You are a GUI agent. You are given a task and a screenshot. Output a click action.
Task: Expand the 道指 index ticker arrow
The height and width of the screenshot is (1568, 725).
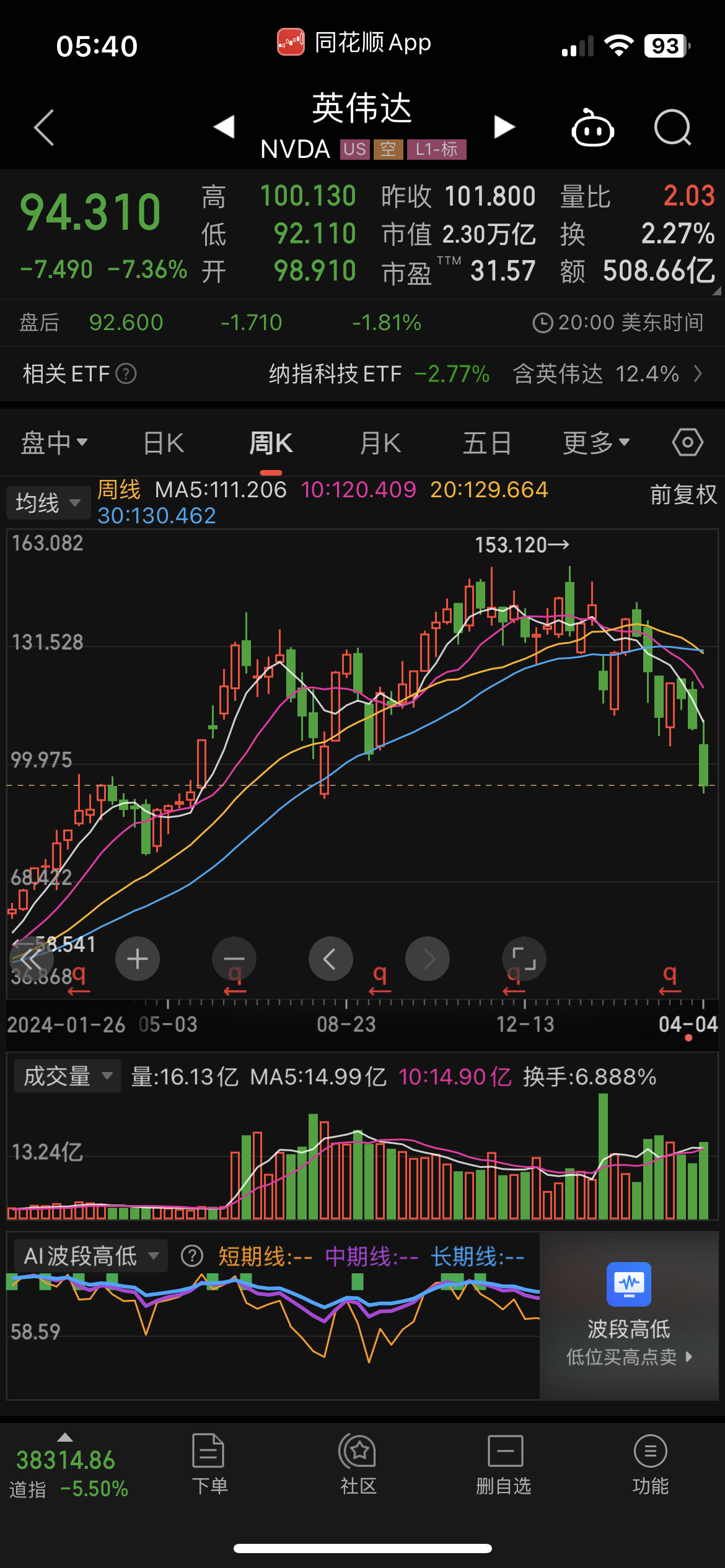64,1437
